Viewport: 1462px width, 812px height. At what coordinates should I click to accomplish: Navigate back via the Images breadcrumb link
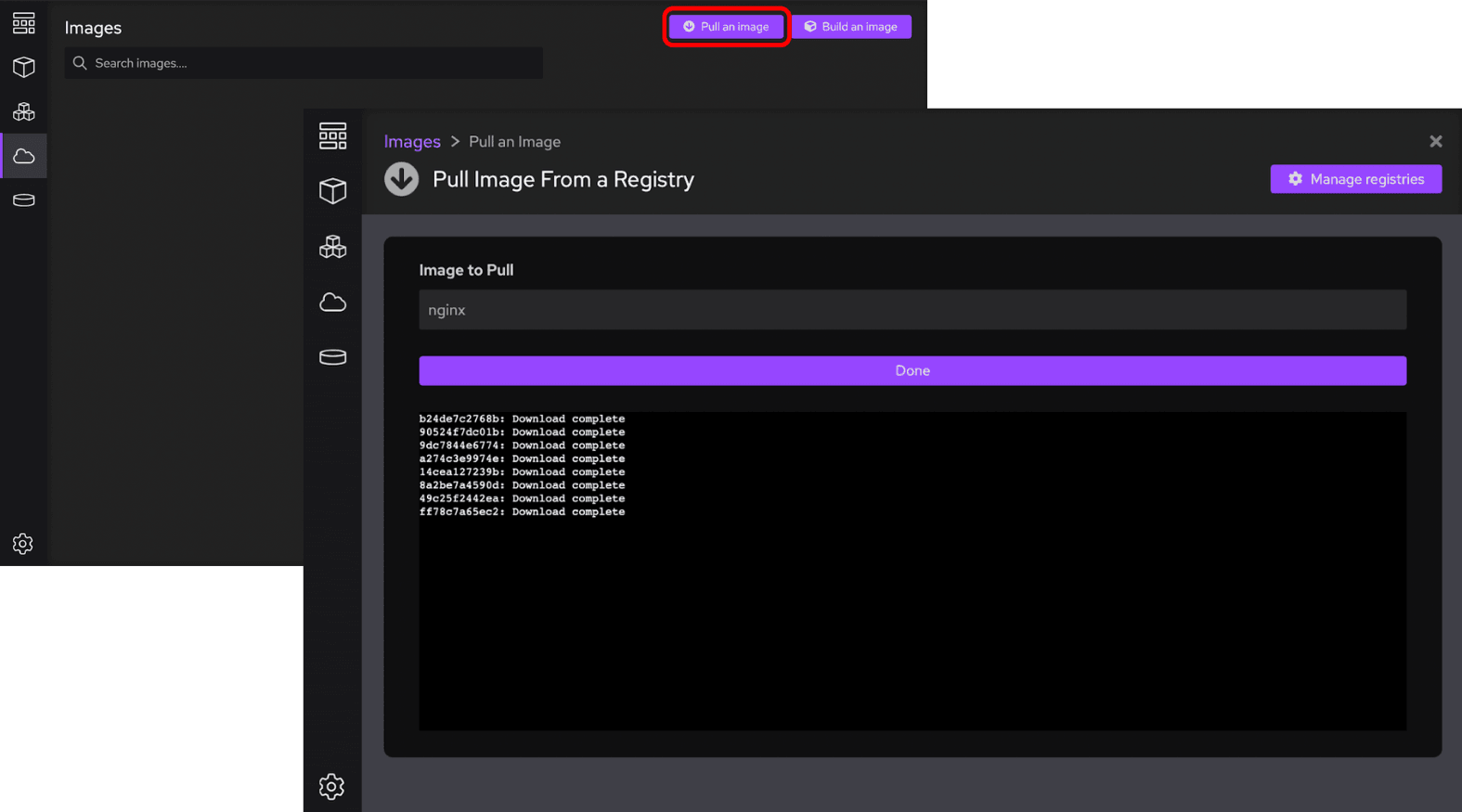(x=412, y=142)
